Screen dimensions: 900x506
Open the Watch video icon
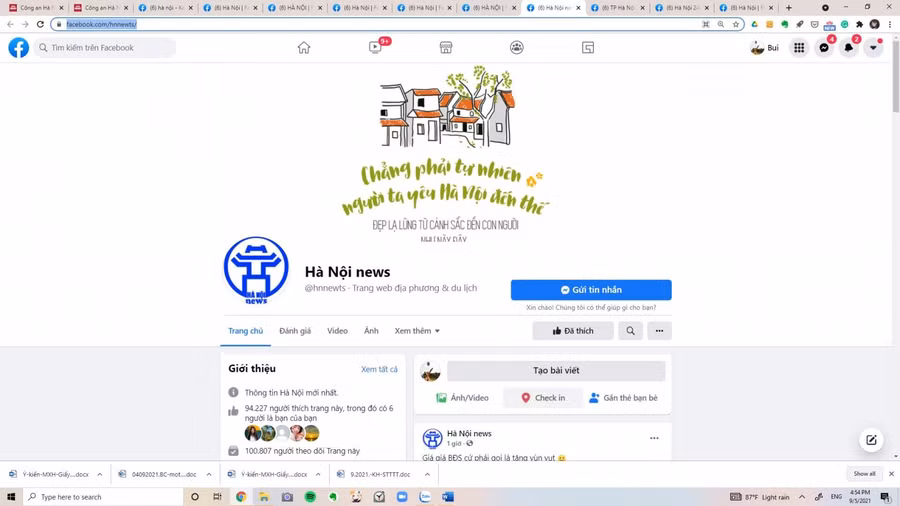coord(375,48)
